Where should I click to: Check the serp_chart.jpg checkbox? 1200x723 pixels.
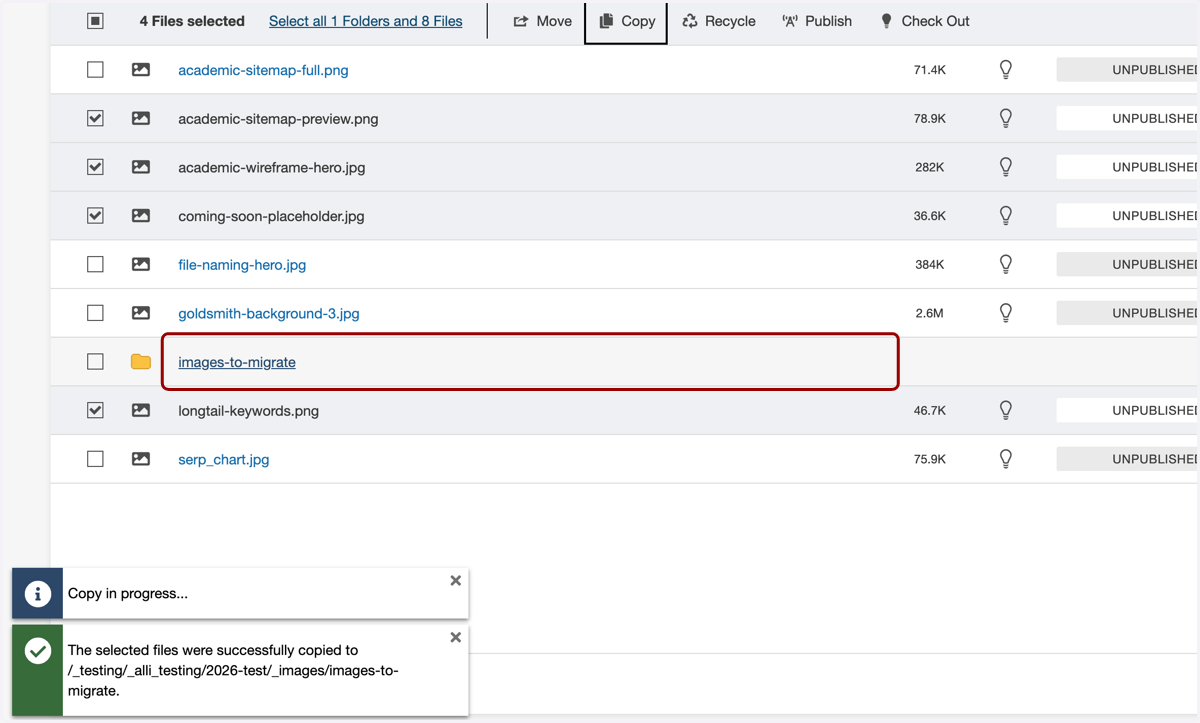point(95,459)
